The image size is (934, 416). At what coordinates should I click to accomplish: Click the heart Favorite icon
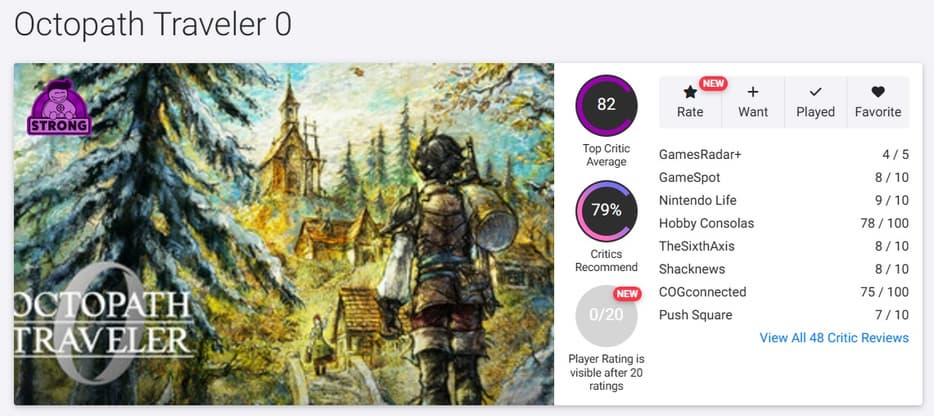pos(878,92)
